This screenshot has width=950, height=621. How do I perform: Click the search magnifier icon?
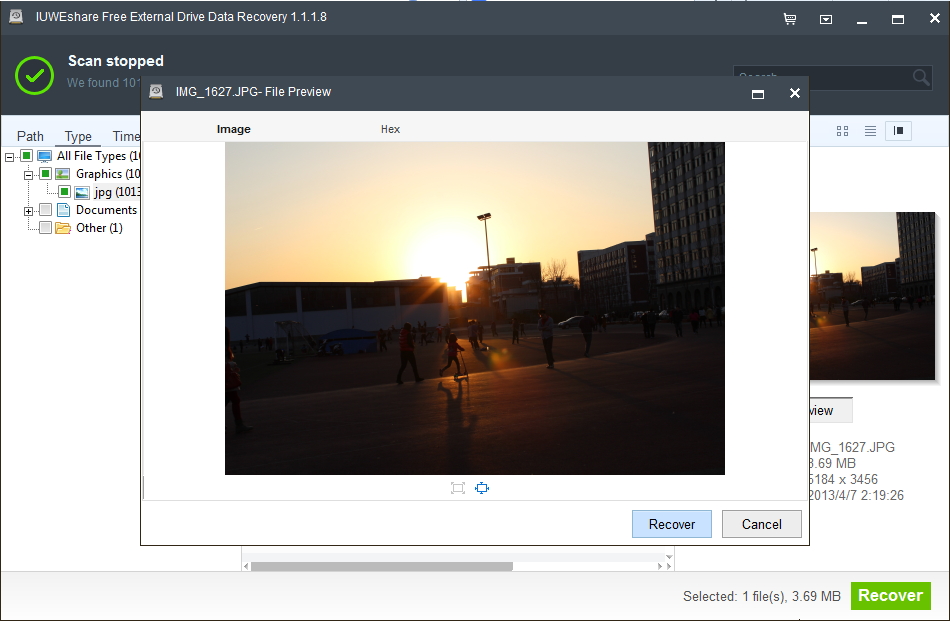tap(921, 78)
